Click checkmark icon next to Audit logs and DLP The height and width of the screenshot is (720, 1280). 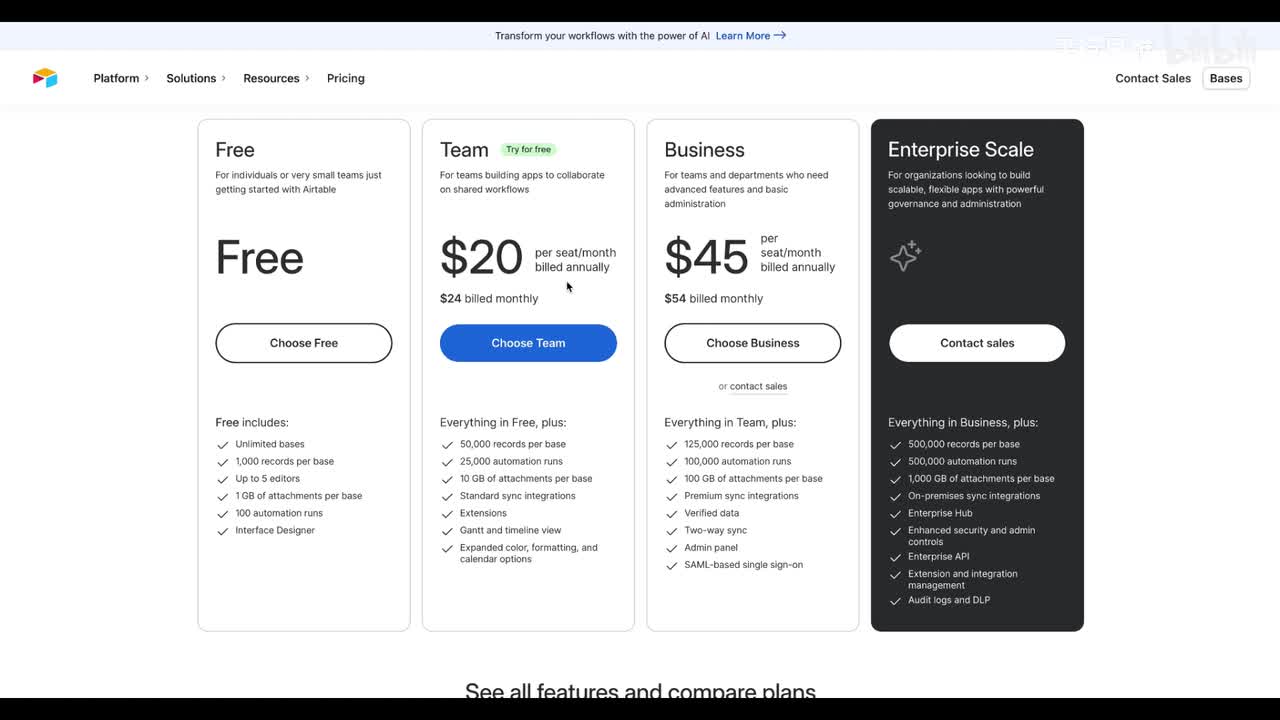896,601
